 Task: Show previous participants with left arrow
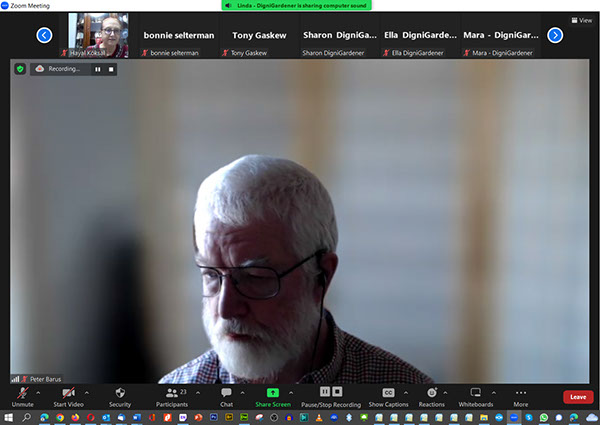(44, 35)
